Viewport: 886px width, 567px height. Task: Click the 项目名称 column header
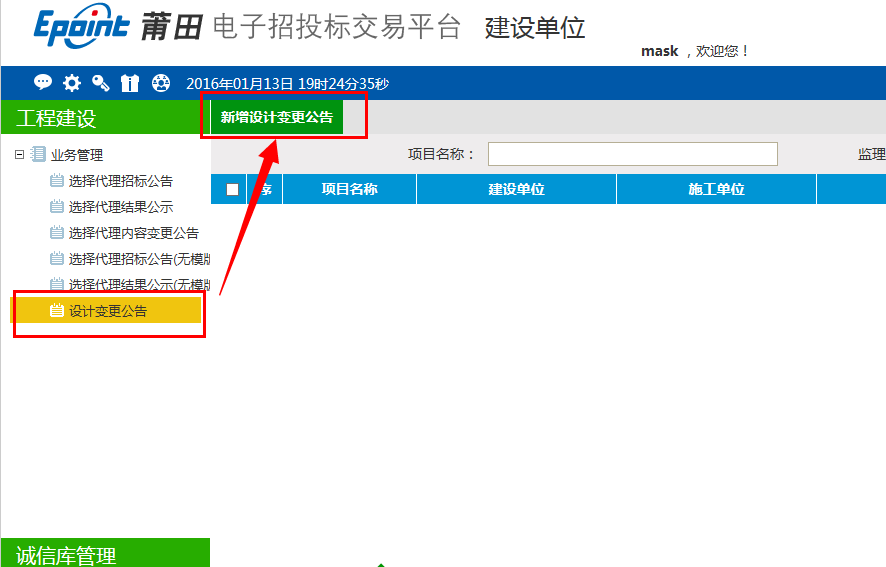[349, 189]
